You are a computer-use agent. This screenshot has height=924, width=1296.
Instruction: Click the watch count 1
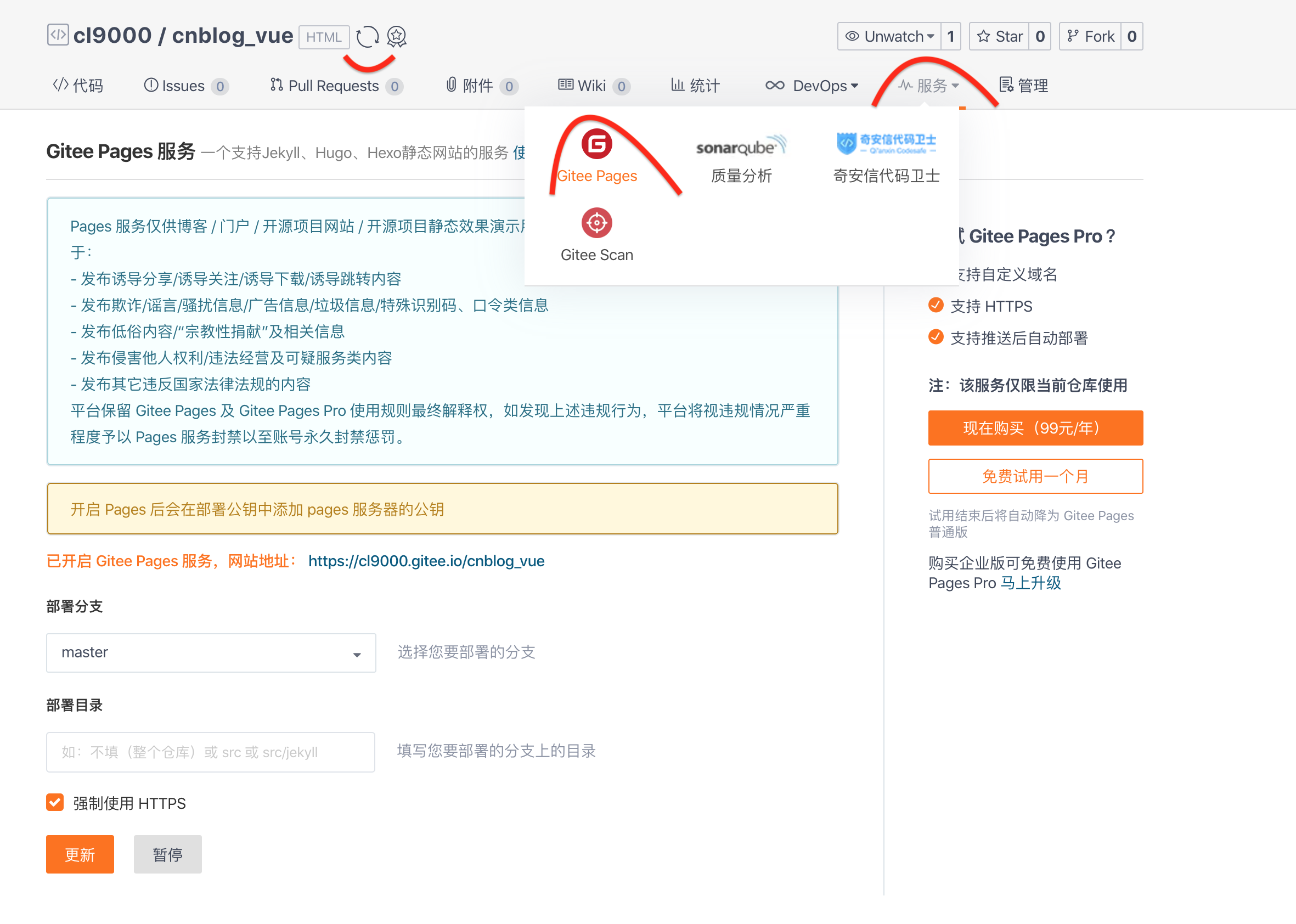(x=951, y=36)
